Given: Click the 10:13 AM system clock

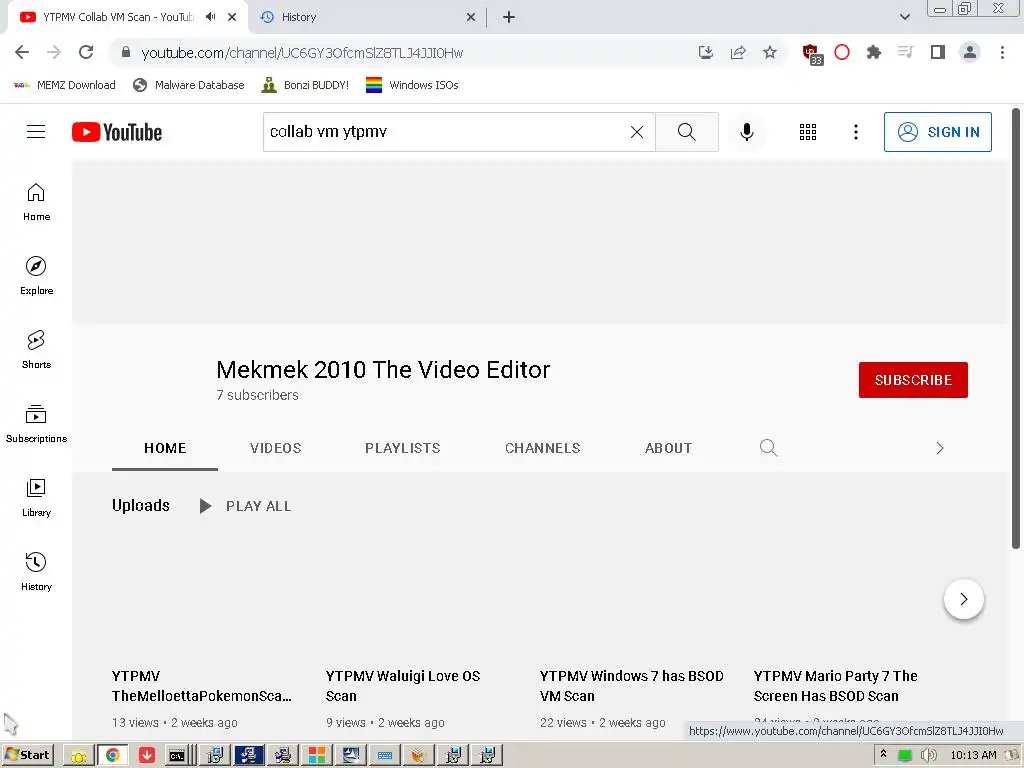Looking at the screenshot, I should (x=973, y=755).
